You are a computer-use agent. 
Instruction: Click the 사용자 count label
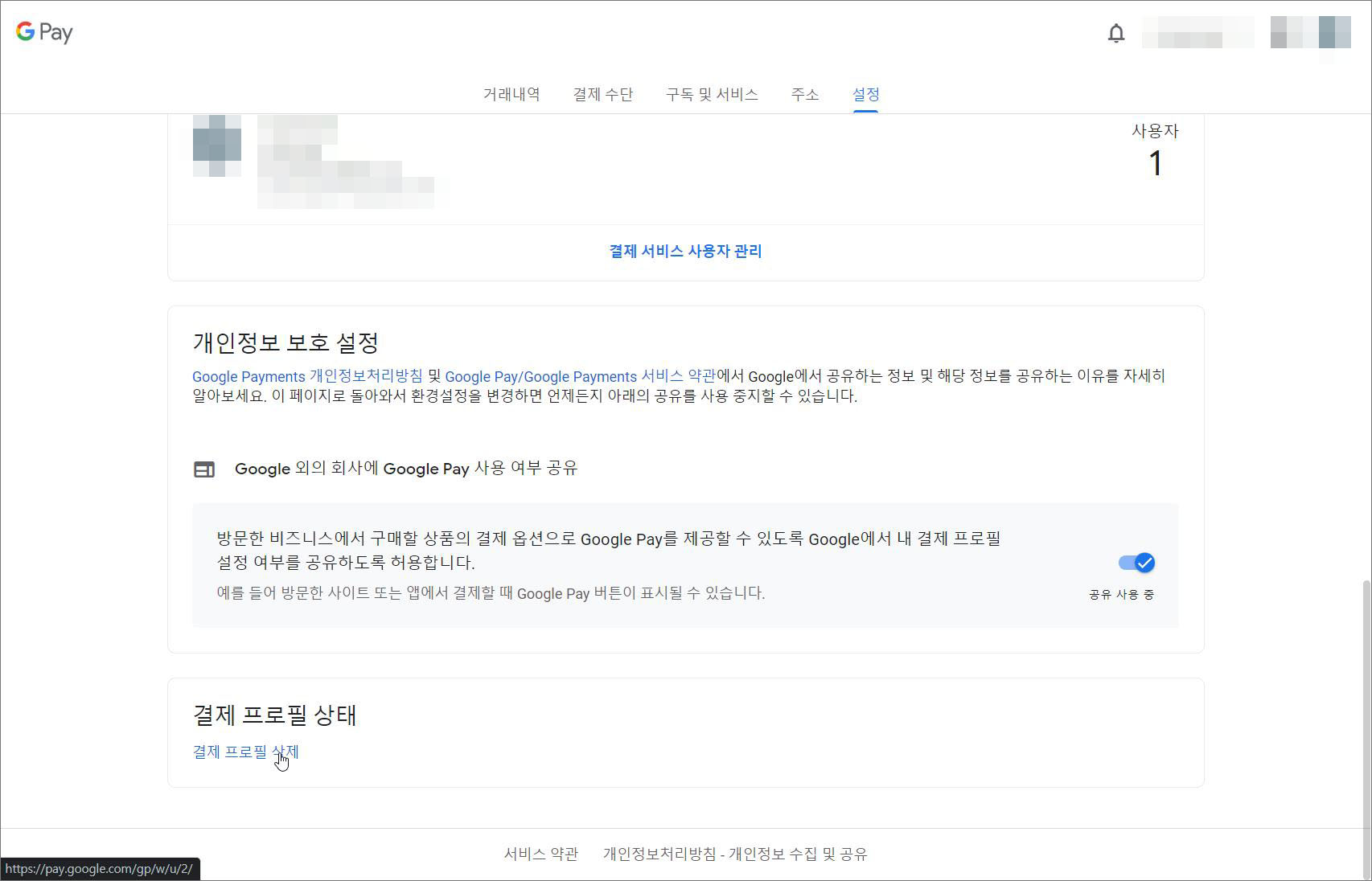coord(1155,130)
